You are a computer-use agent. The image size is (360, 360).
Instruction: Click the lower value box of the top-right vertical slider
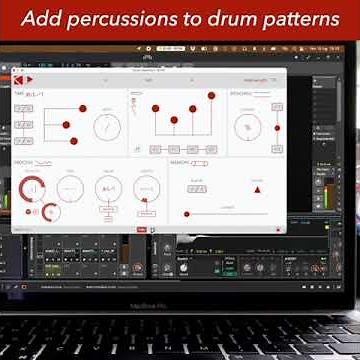[277, 149]
